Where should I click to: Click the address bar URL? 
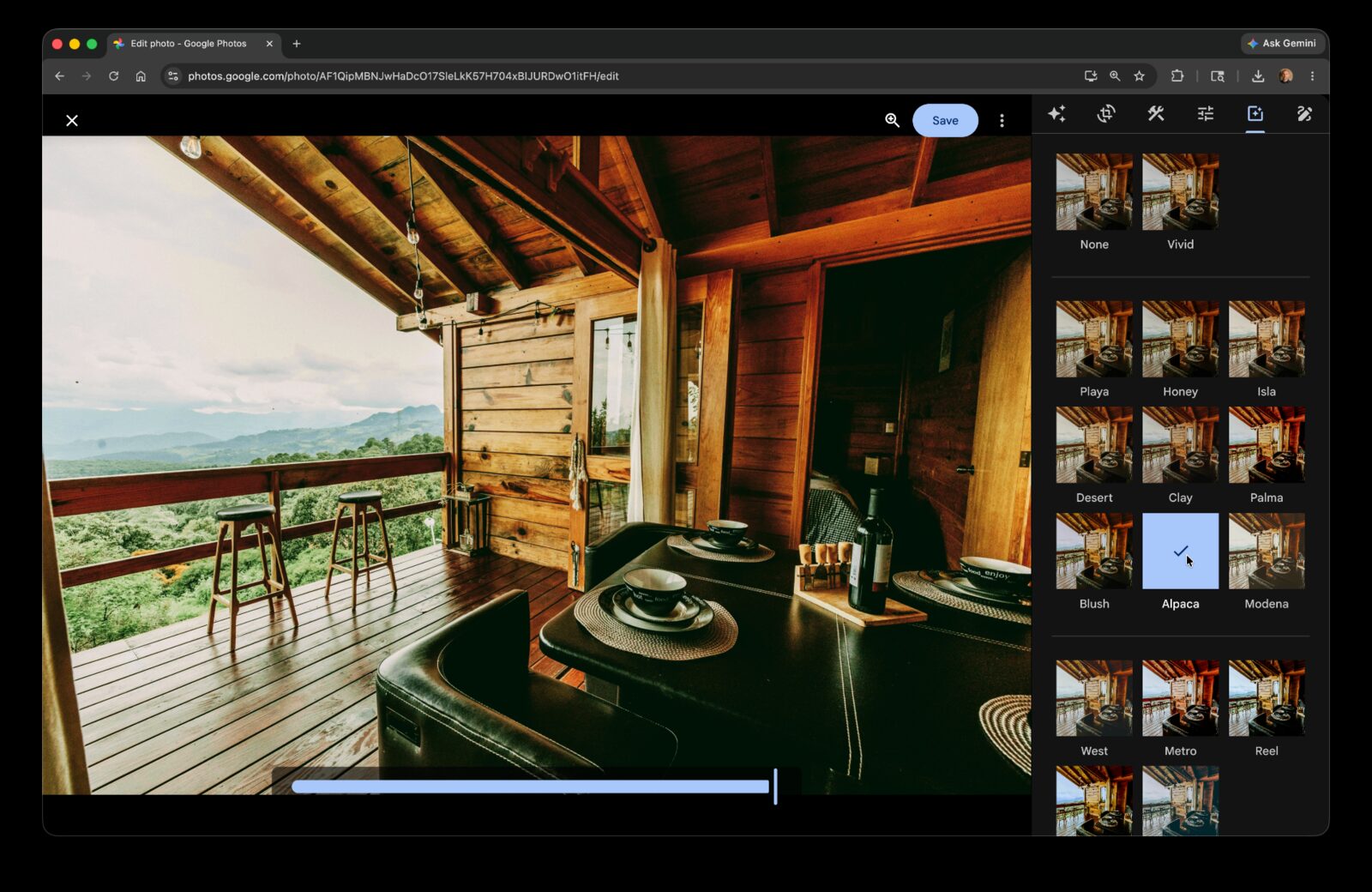(403, 76)
